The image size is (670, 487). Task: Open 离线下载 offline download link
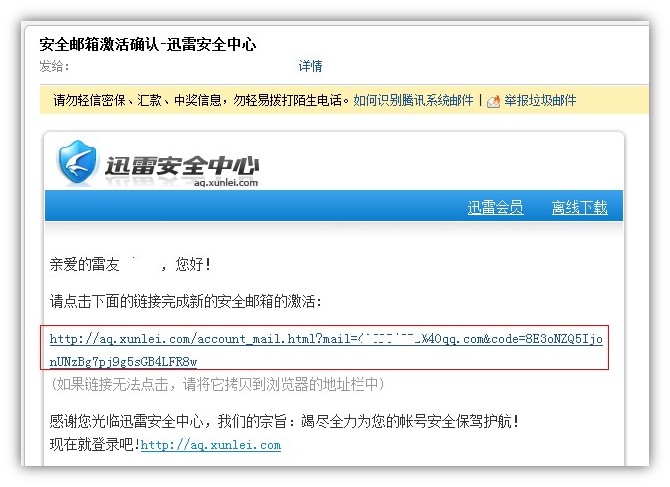pyautogui.click(x=579, y=207)
